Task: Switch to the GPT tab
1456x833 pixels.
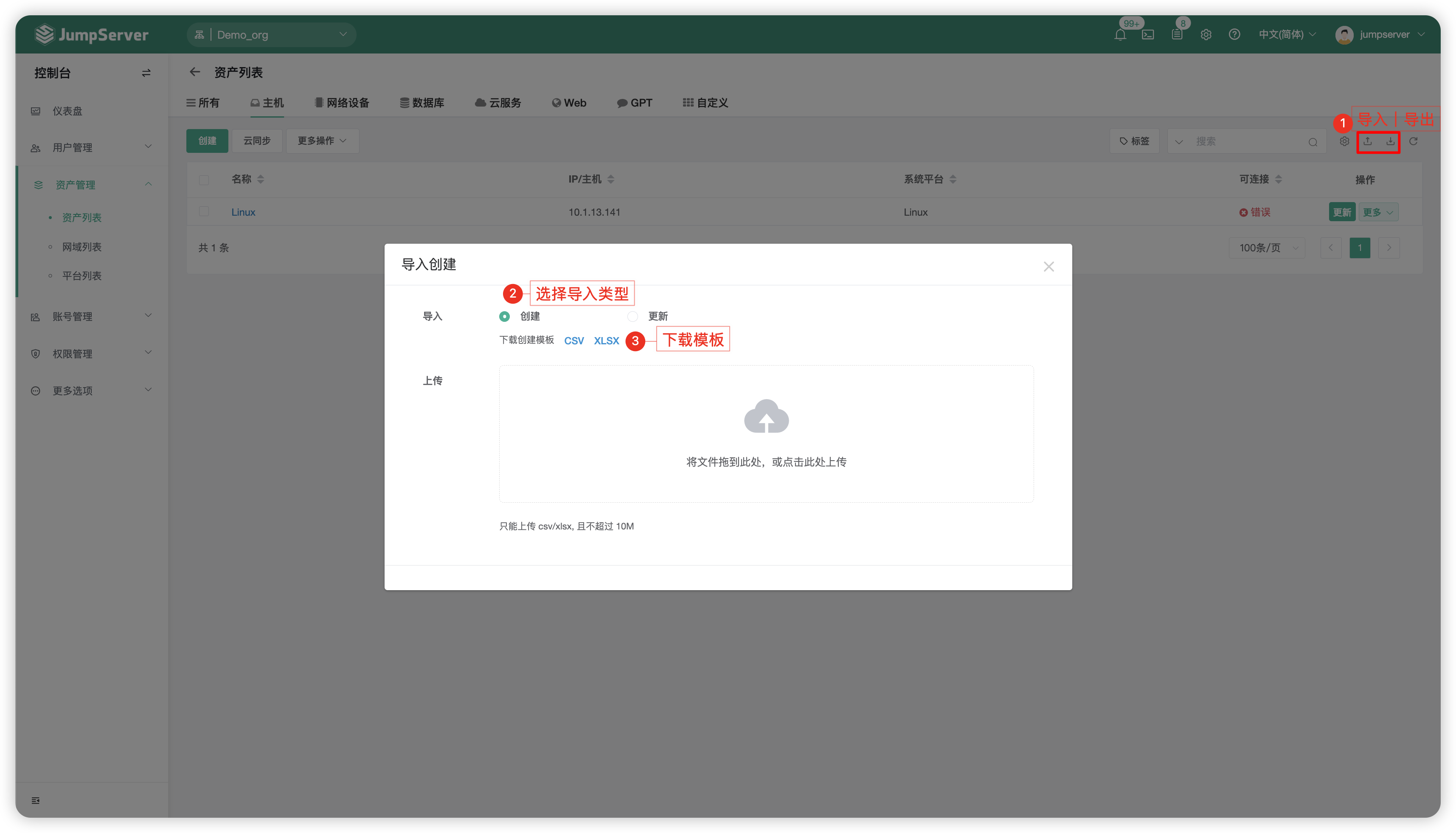Action: click(x=635, y=103)
